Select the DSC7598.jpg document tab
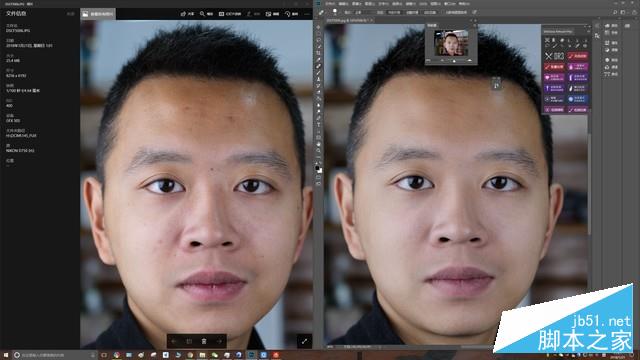Screen dimensions: 640x360 coord(349,20)
